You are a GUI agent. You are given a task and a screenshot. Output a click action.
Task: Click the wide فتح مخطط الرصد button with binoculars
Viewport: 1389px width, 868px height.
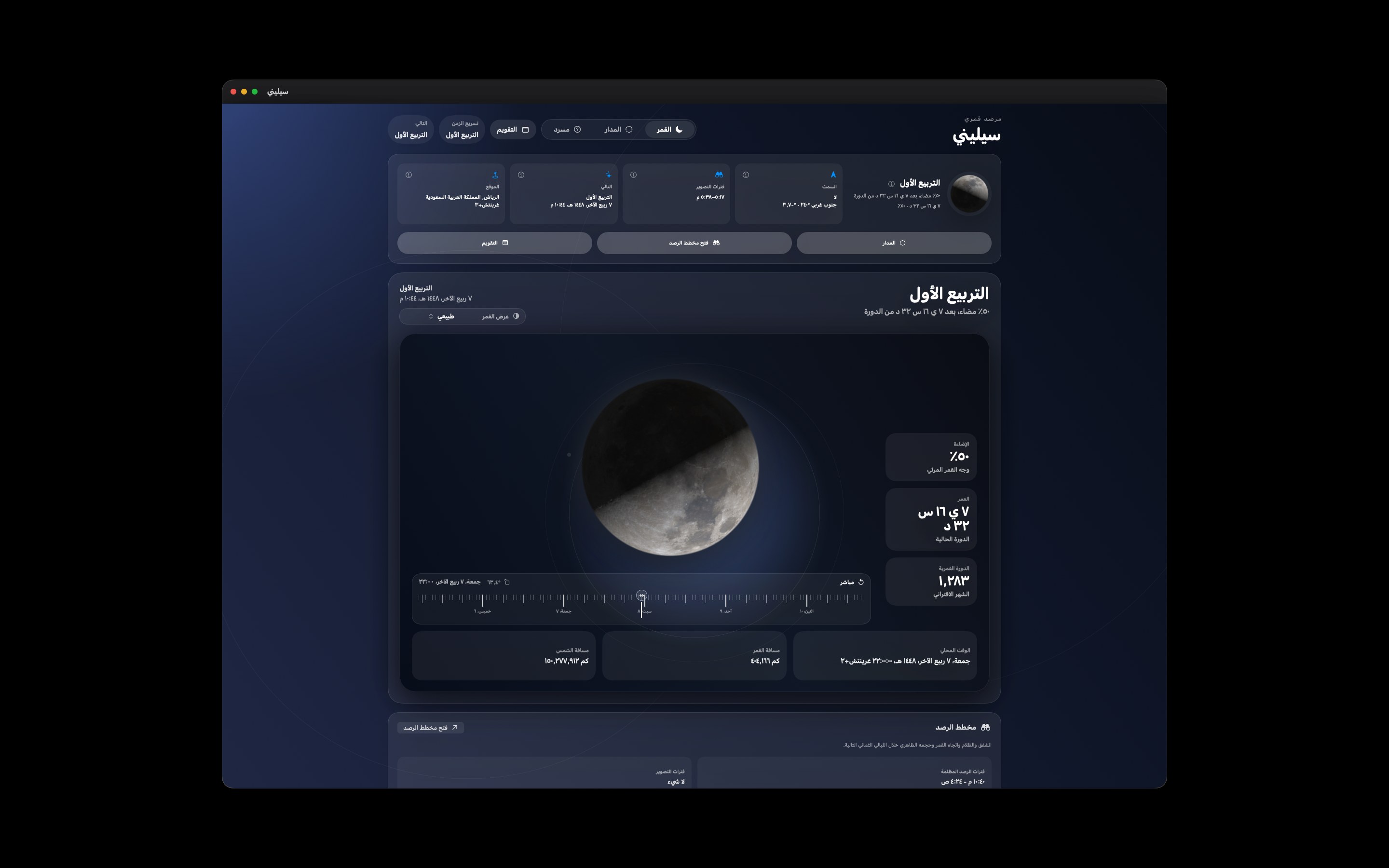click(694, 243)
